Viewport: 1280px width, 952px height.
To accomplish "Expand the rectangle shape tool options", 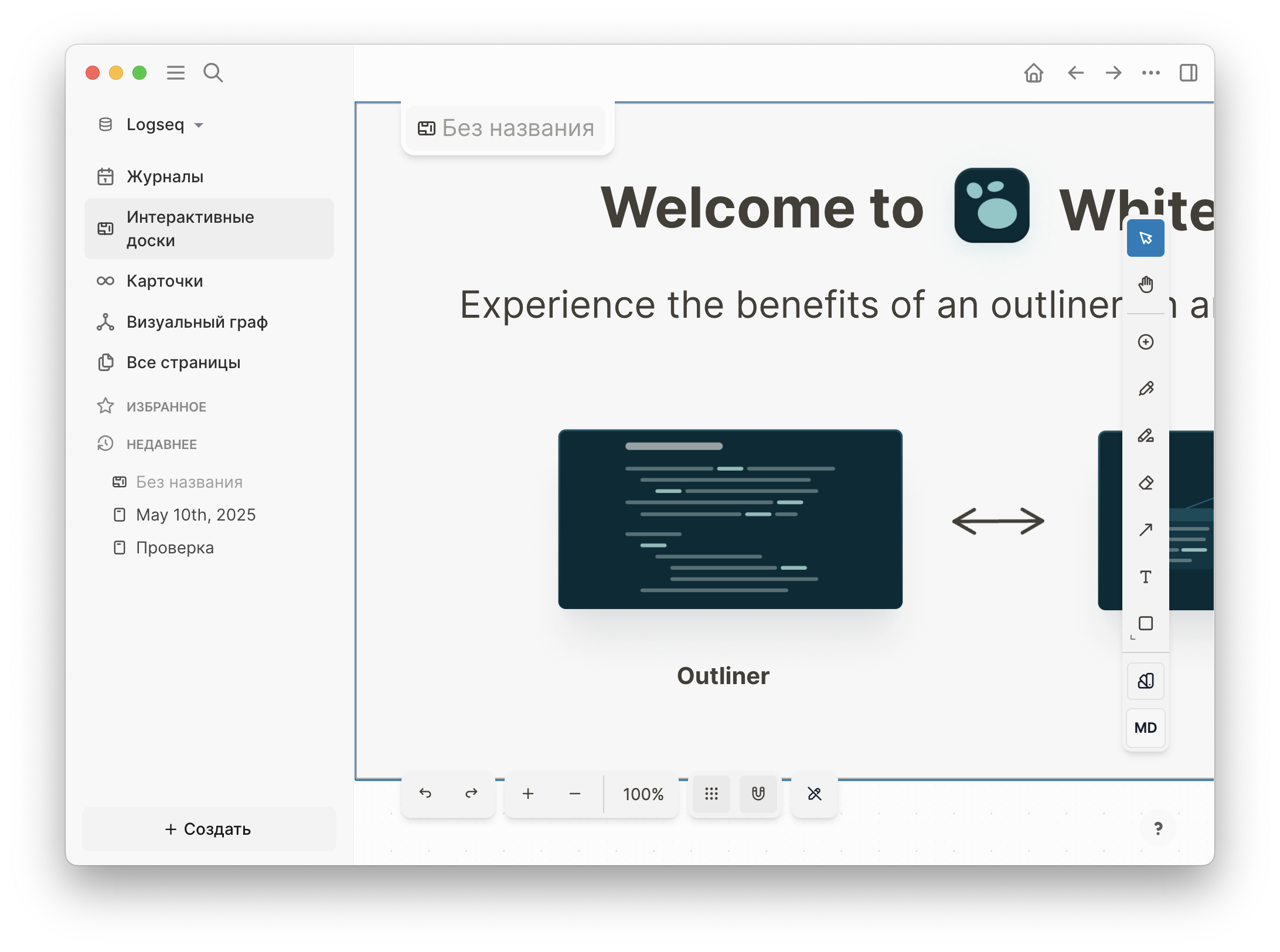I will coord(1146,624).
